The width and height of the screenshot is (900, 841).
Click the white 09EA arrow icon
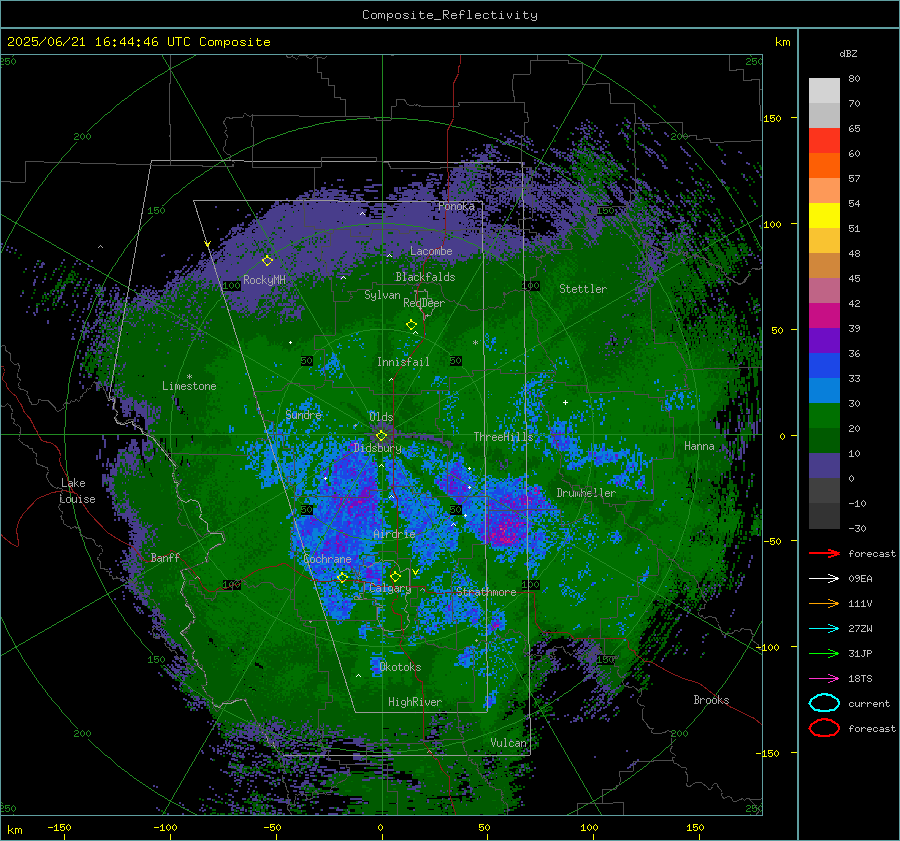[x=824, y=578]
